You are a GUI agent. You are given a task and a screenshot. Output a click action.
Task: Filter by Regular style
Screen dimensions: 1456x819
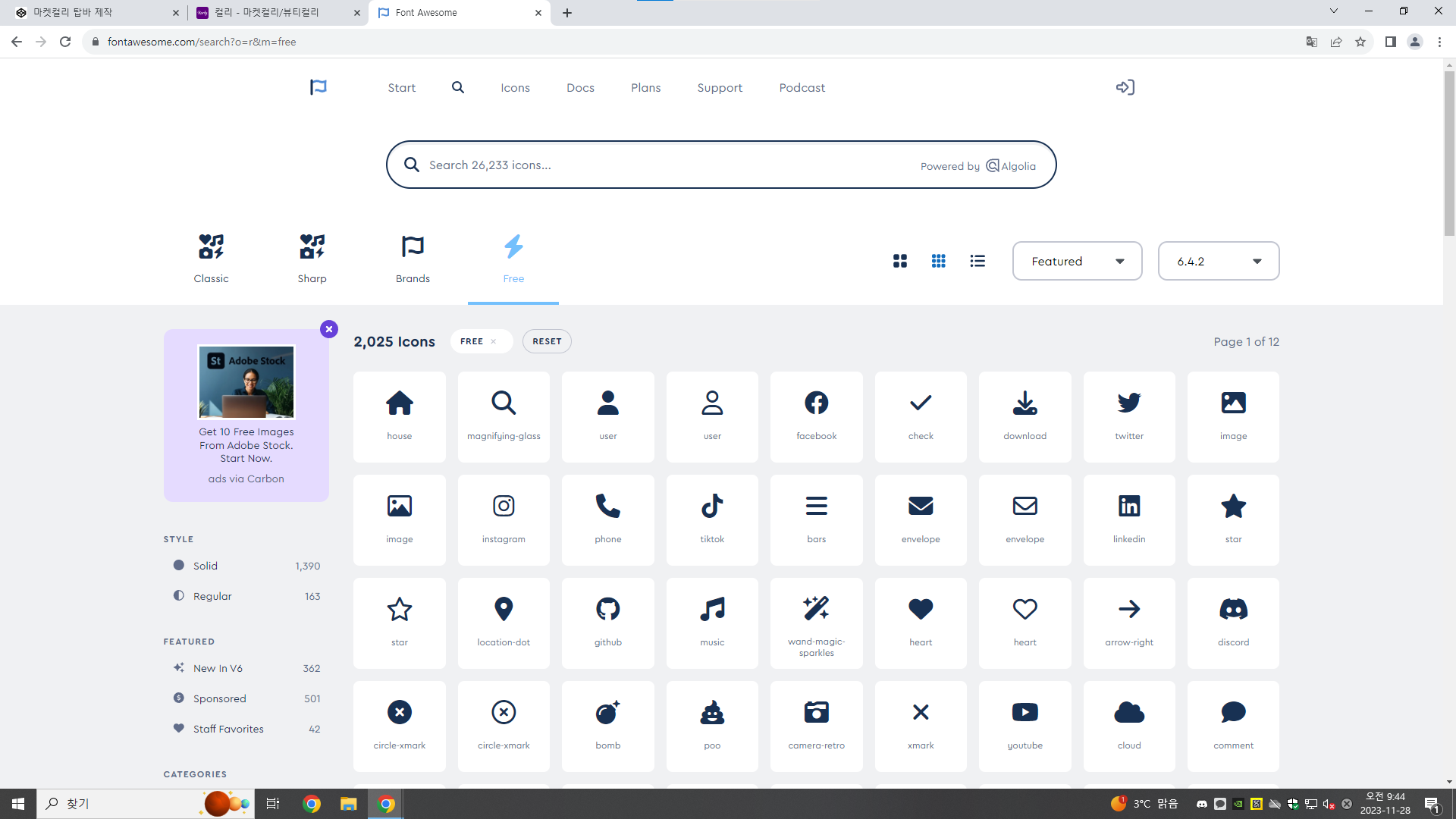(x=212, y=596)
